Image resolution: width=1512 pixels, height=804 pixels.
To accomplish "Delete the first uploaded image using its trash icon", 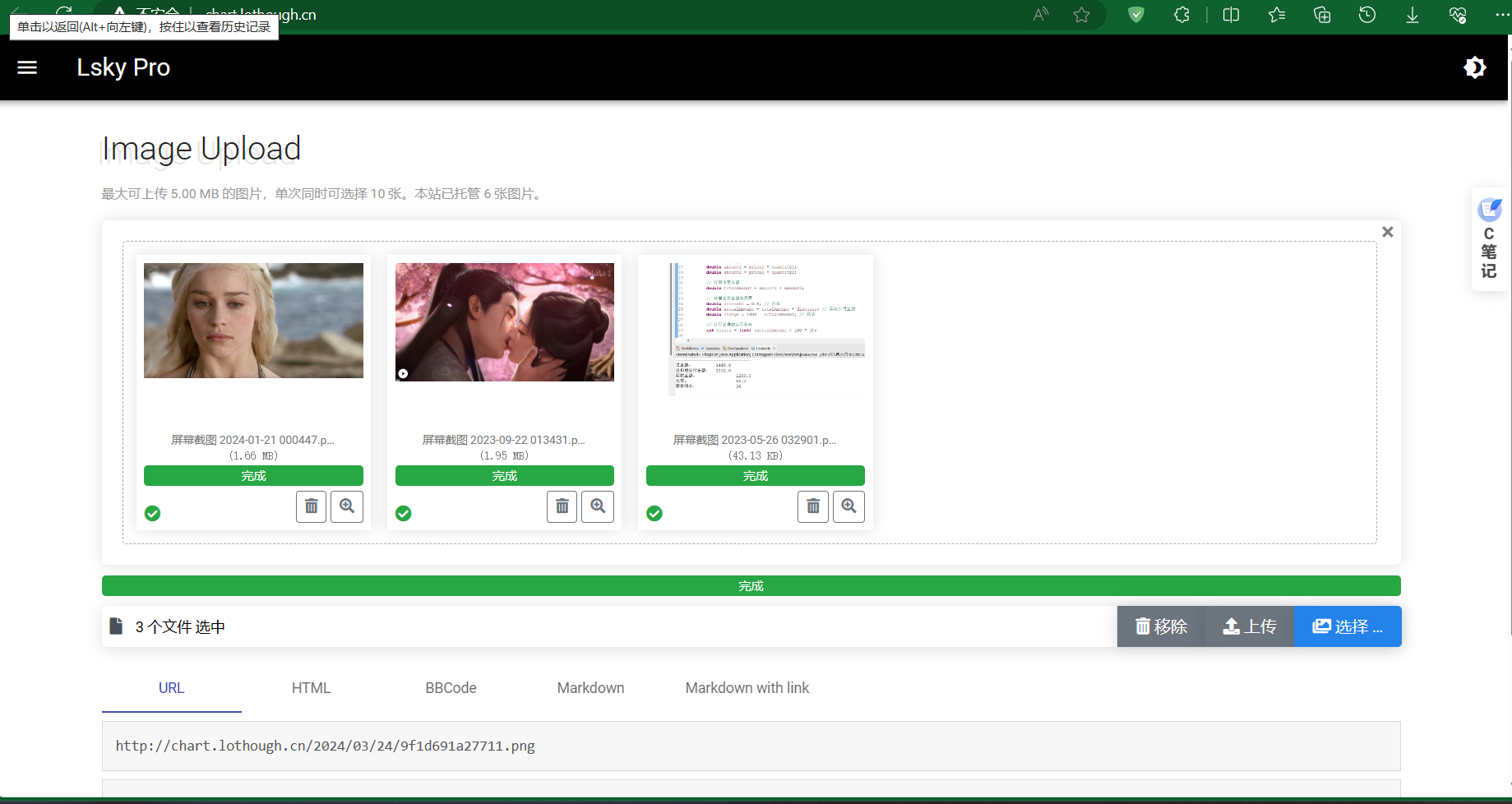I will click(311, 506).
